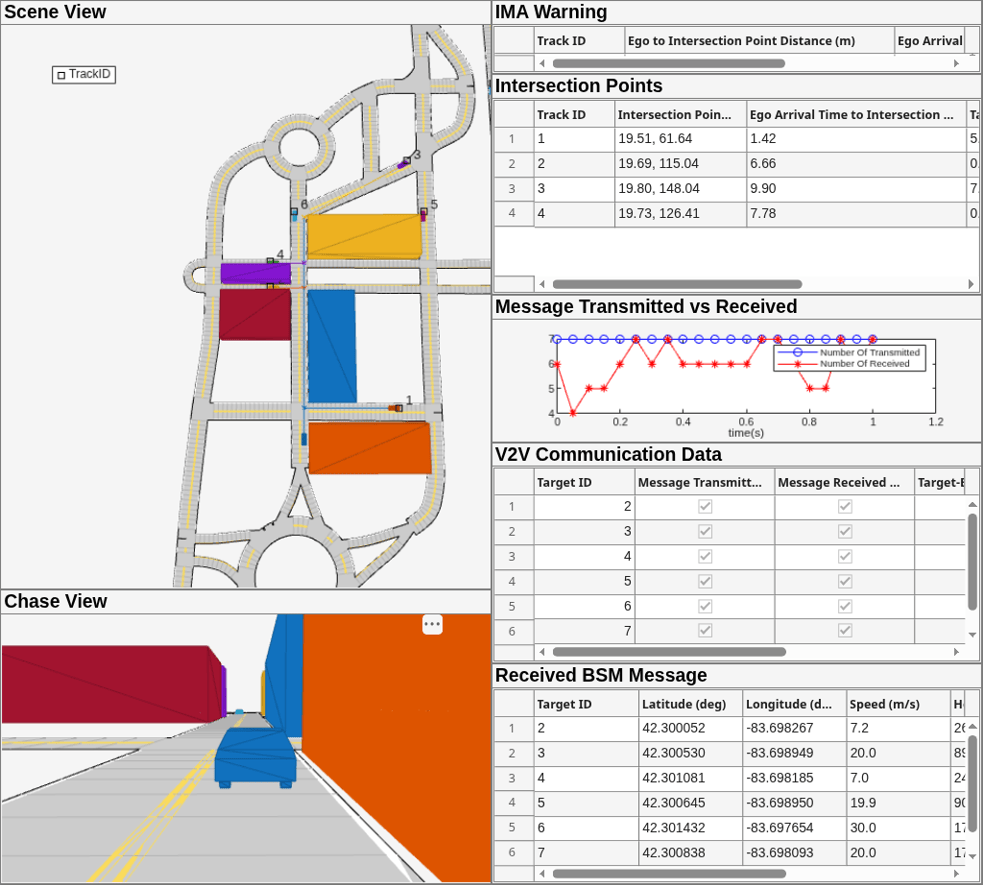Toggle Message Transmitted checkbox for Target ID 5
983x885 pixels.
705,581
